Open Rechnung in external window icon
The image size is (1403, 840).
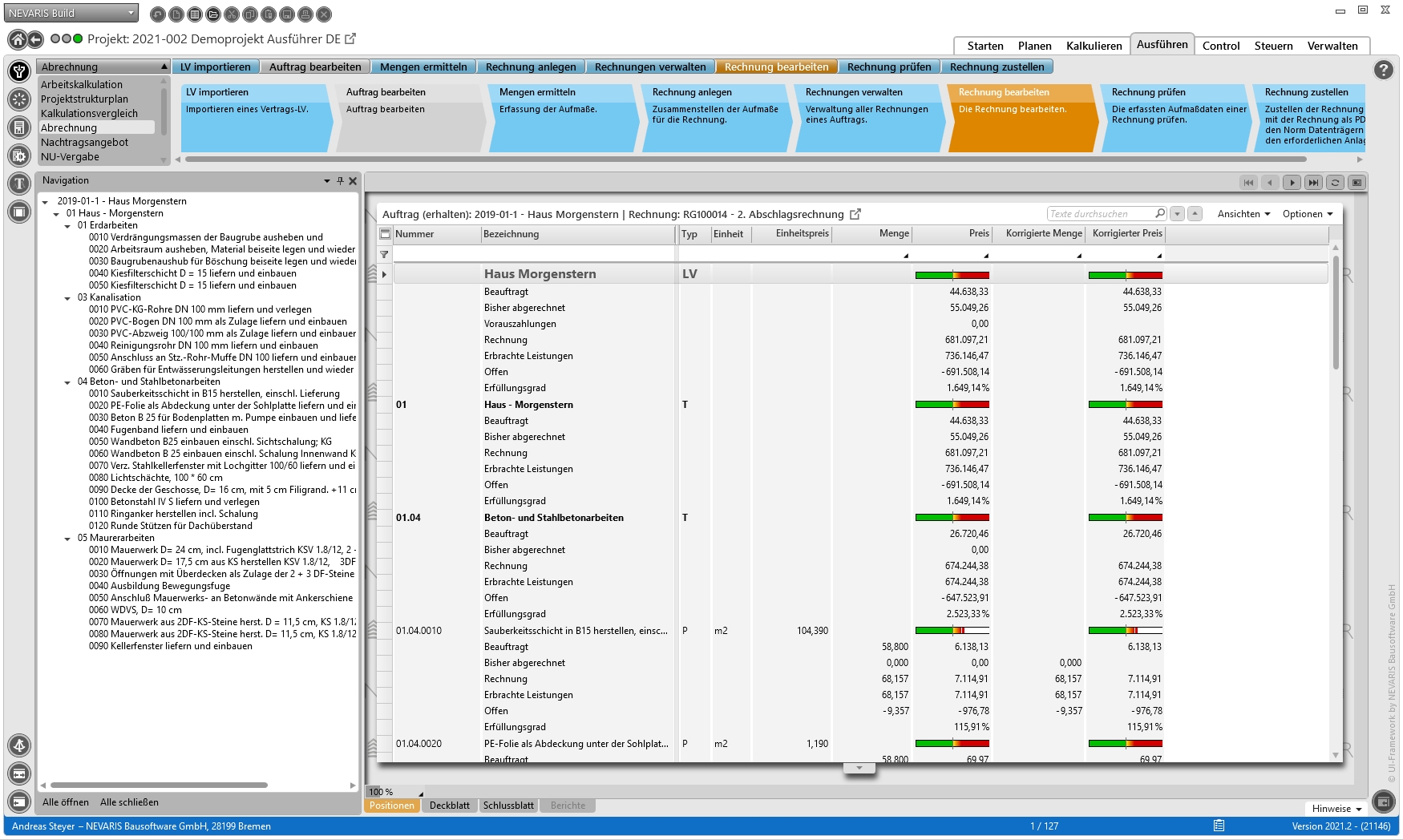pyautogui.click(x=855, y=214)
